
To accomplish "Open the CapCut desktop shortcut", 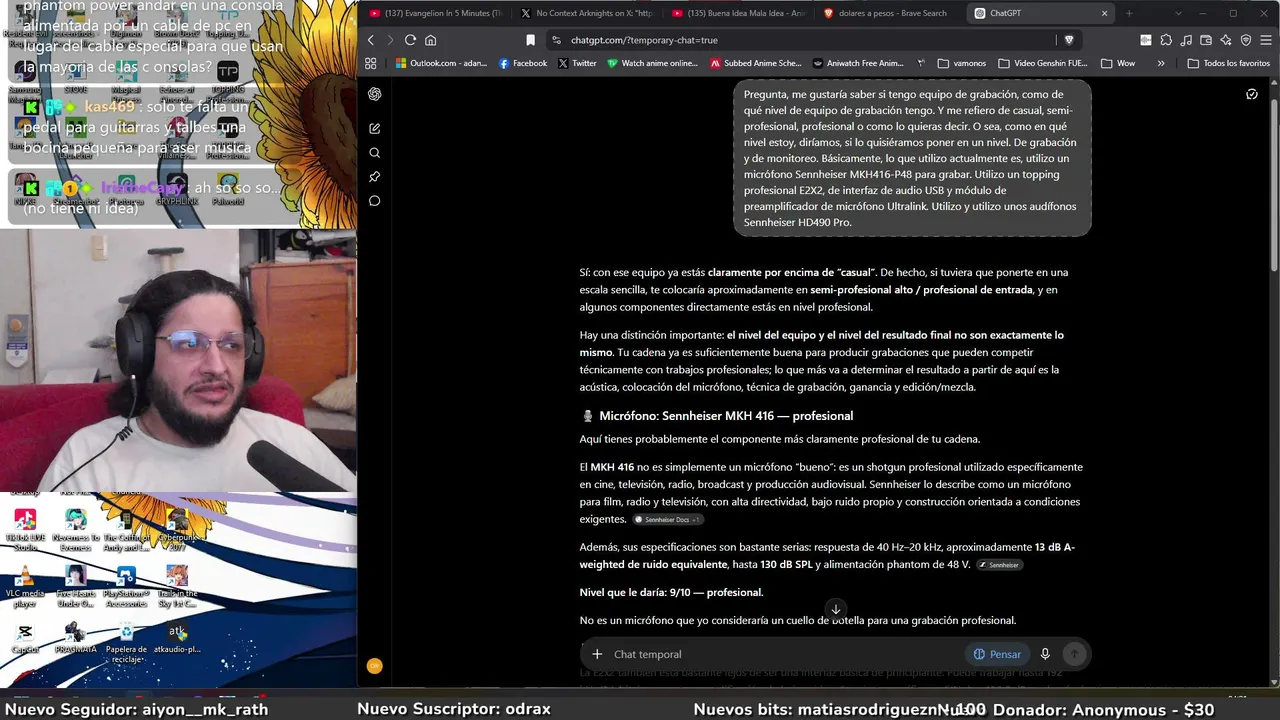I will [25, 639].
